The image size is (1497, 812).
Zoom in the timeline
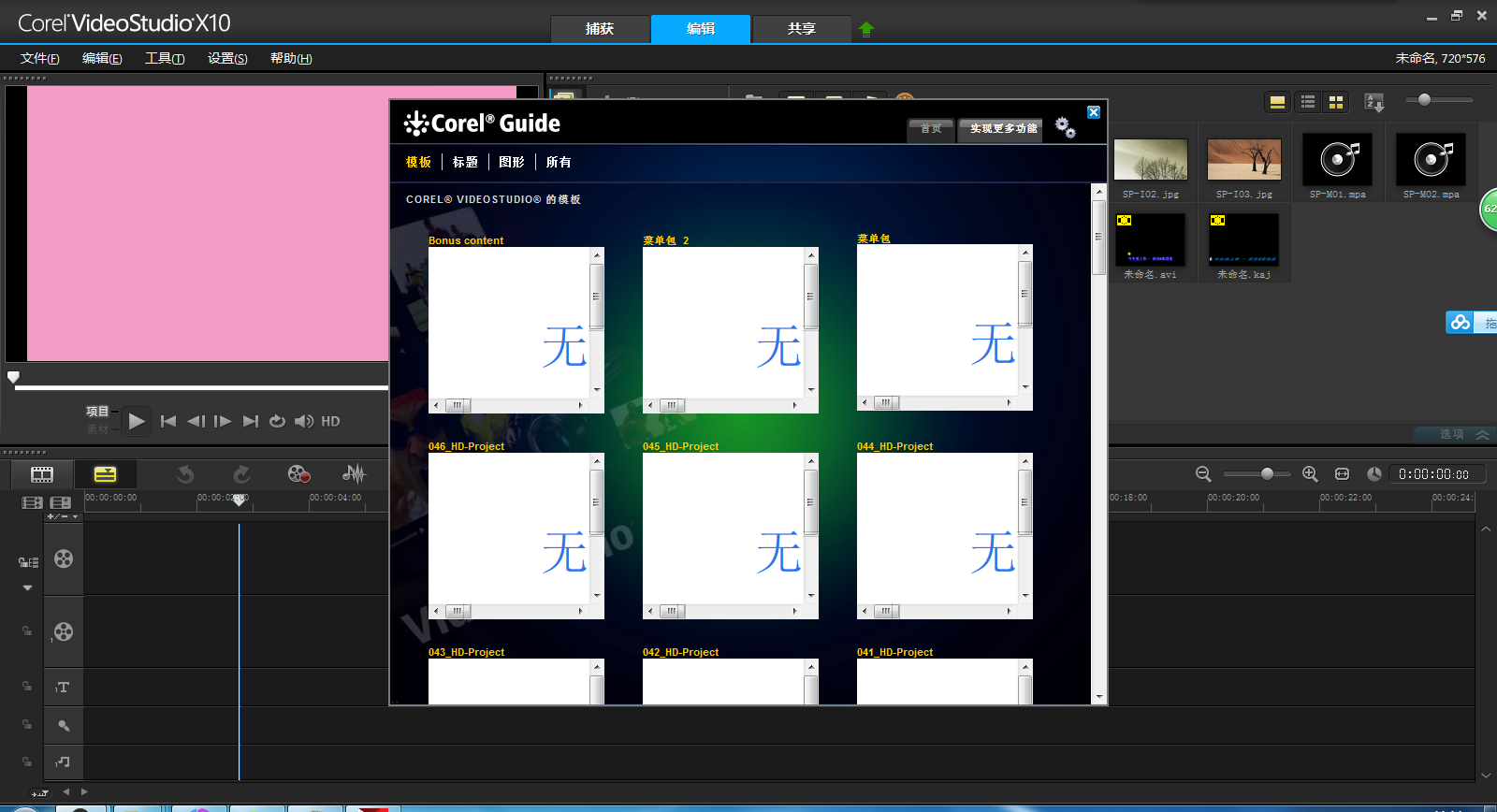pyautogui.click(x=1310, y=474)
